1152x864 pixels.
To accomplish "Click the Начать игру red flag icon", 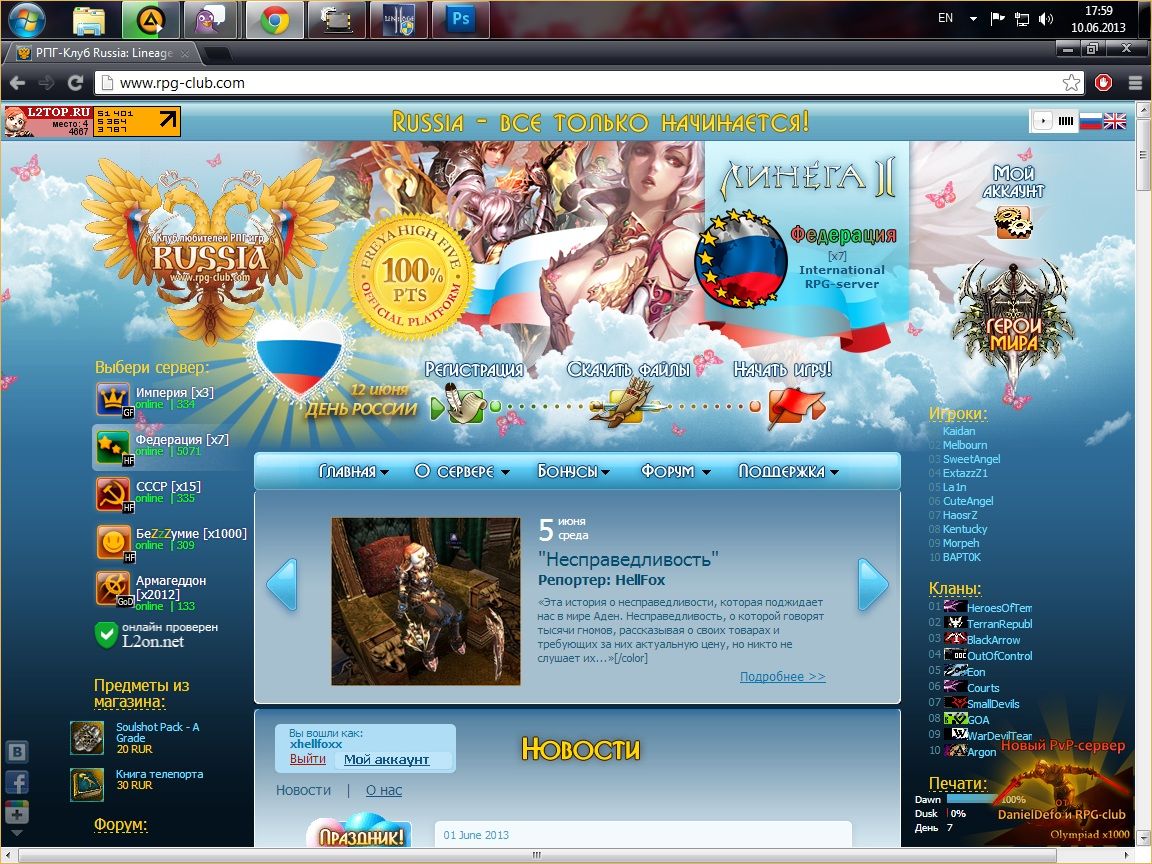I will coord(795,408).
